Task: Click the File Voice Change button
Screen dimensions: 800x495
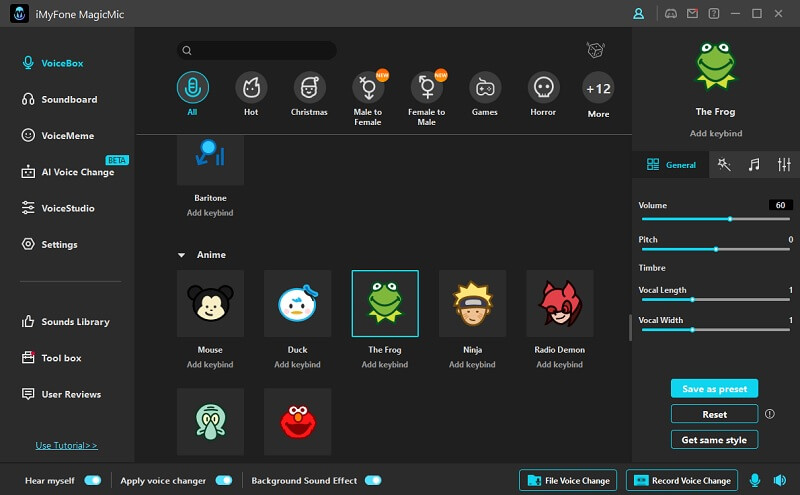Action: pyautogui.click(x=568, y=480)
